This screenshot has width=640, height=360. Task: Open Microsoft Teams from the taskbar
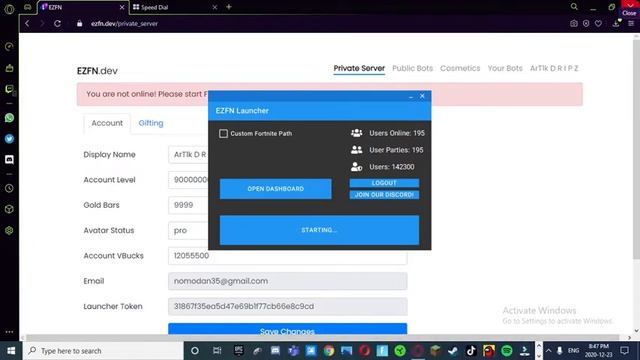pyautogui.click(x=293, y=351)
